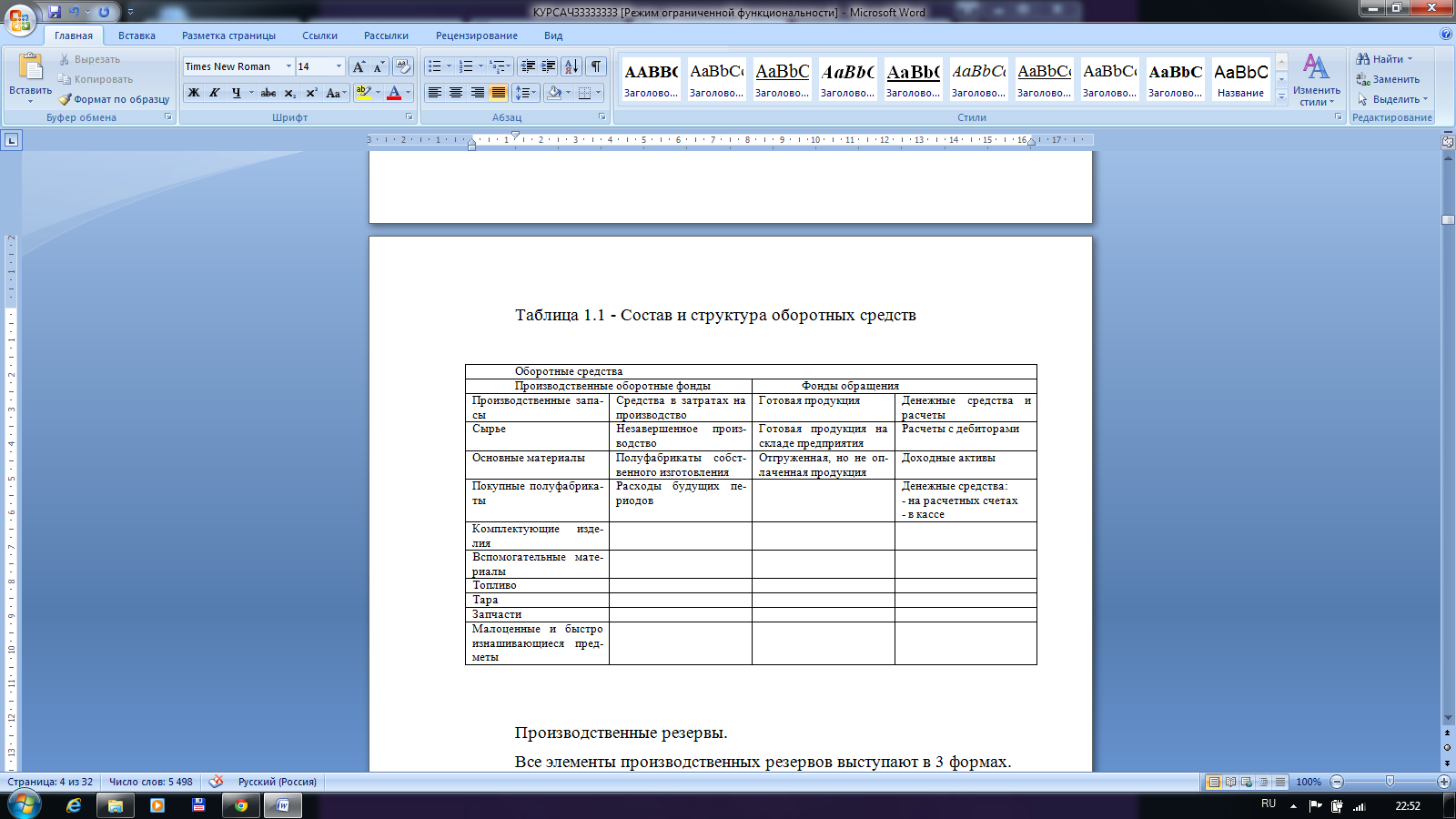Click the Center alignment icon
This screenshot has height=819, width=1456.
pyautogui.click(x=456, y=93)
